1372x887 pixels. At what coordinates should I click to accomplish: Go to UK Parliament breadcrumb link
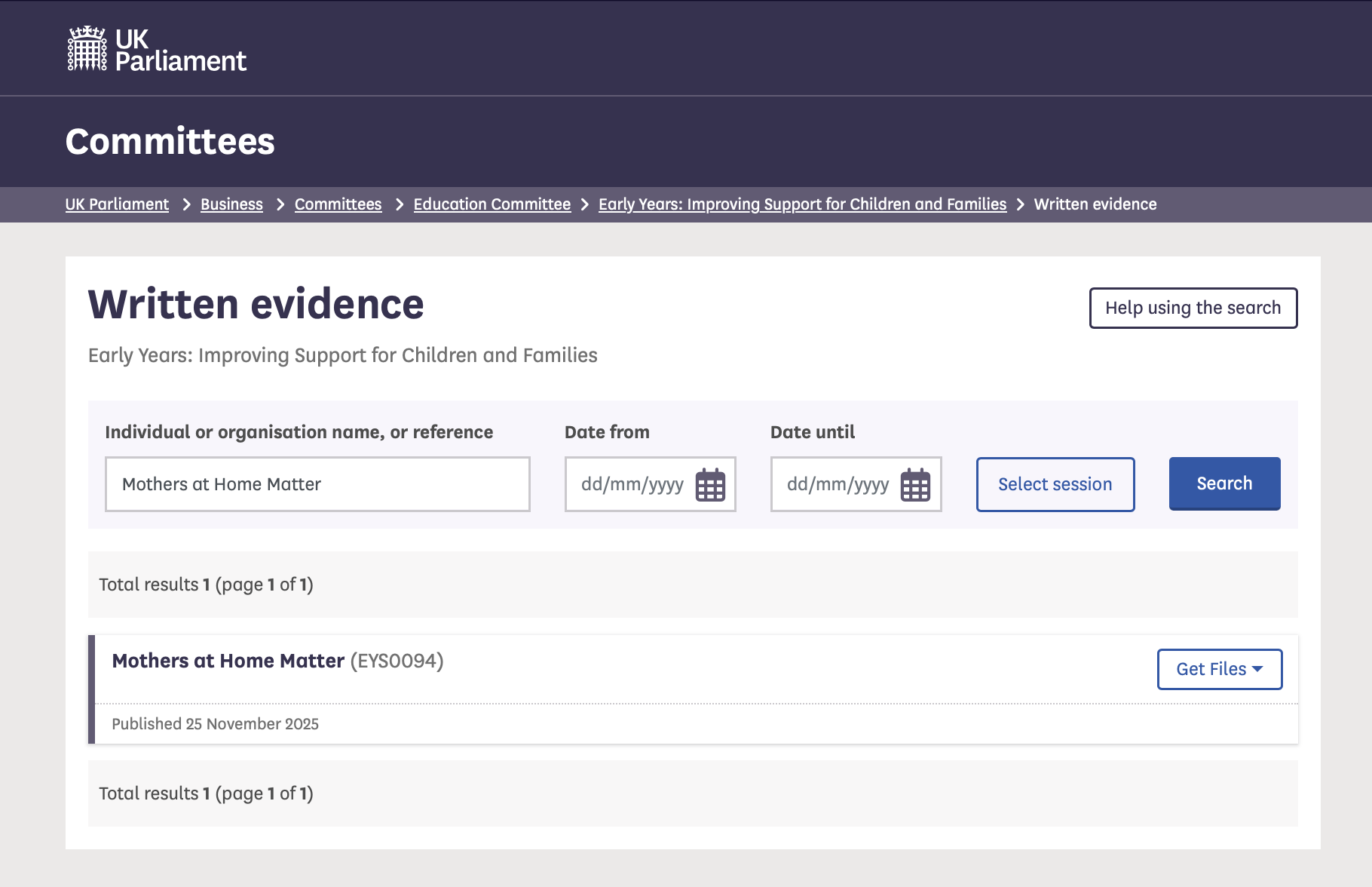coord(117,204)
